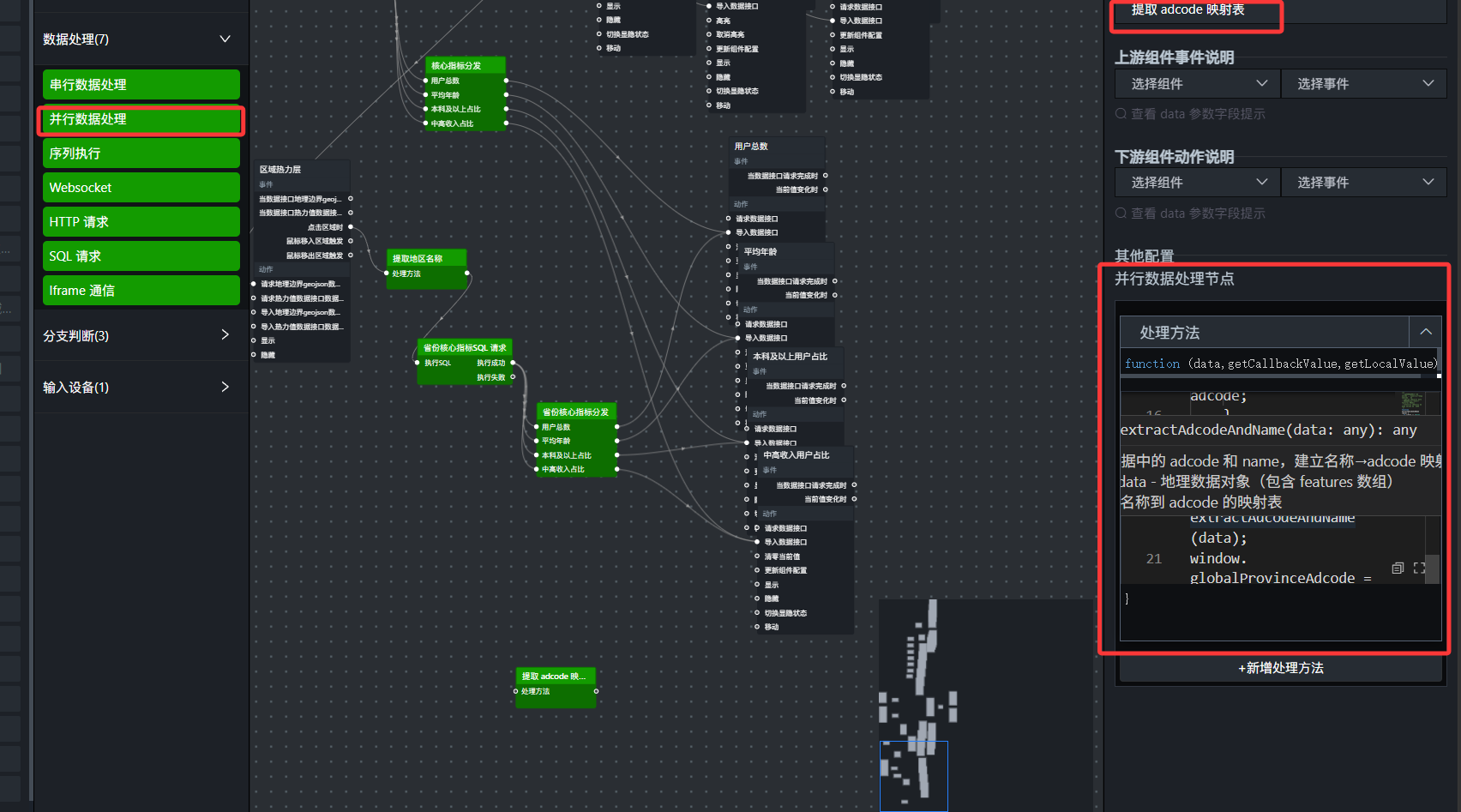Click 省份核心指标SQL 执行SQL input port
Image resolution: width=1461 pixels, height=812 pixels.
[x=418, y=363]
